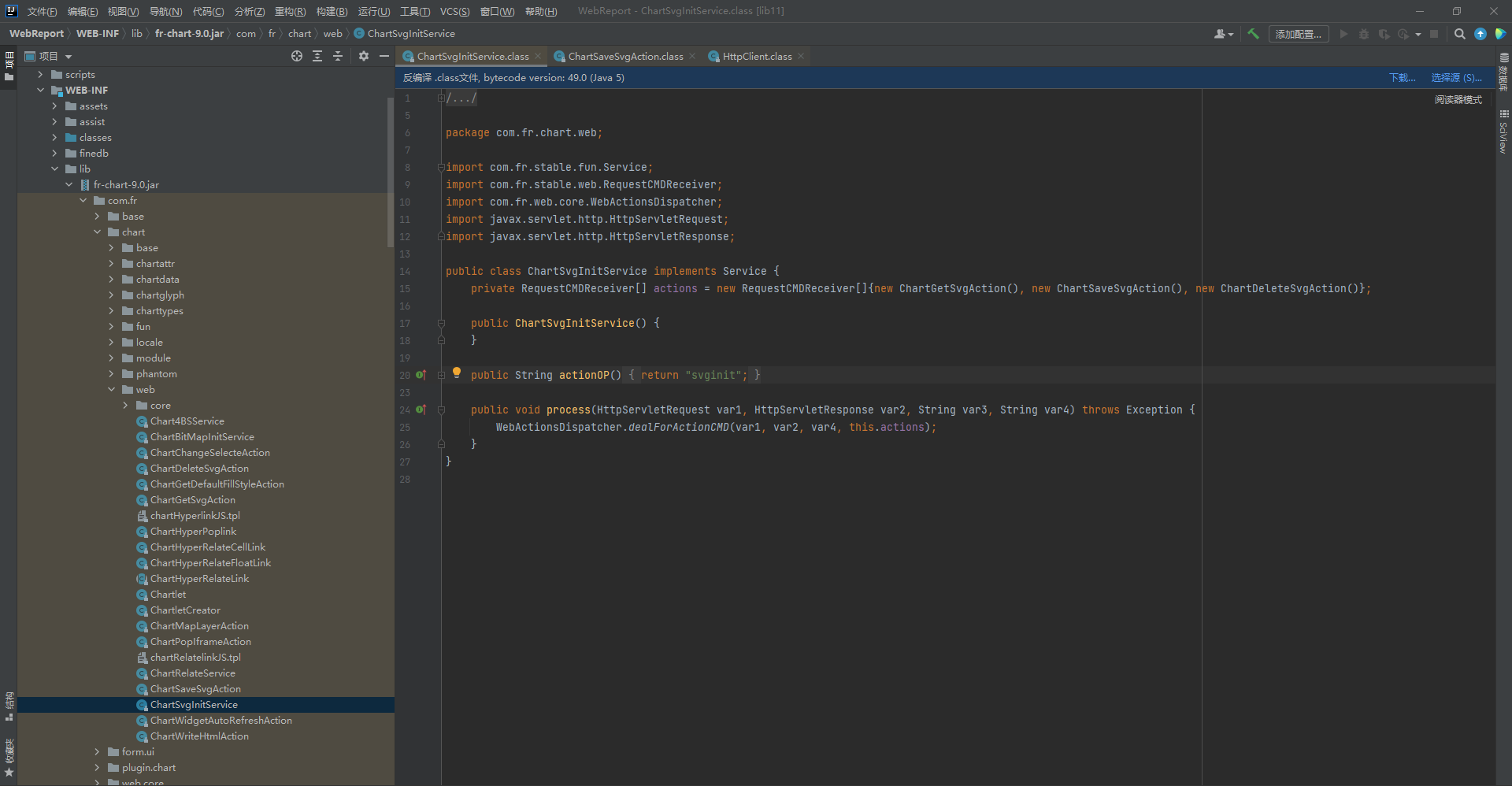Collapse the fr-chart-9.0.jar node
The width and height of the screenshot is (1512, 786).
(69, 184)
